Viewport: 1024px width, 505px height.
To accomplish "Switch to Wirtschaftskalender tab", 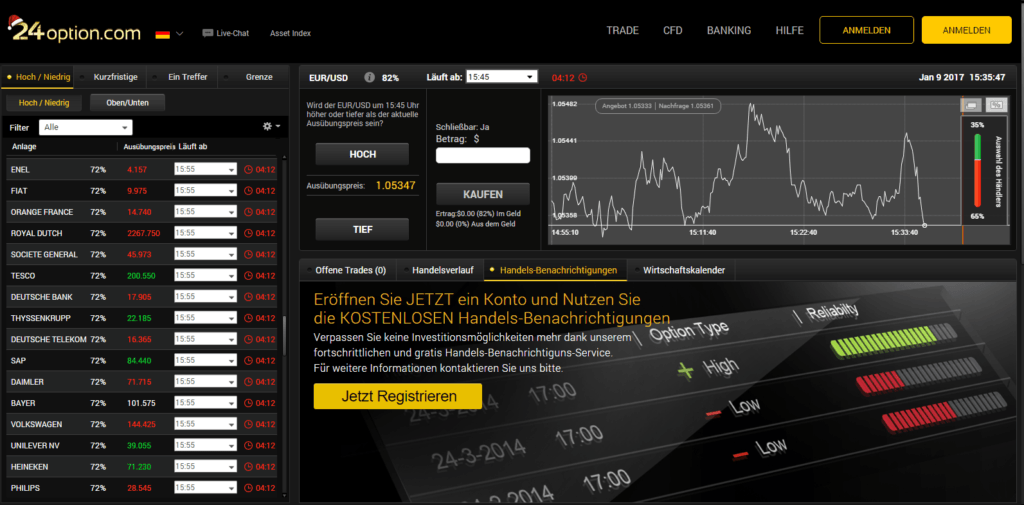I will point(679,270).
